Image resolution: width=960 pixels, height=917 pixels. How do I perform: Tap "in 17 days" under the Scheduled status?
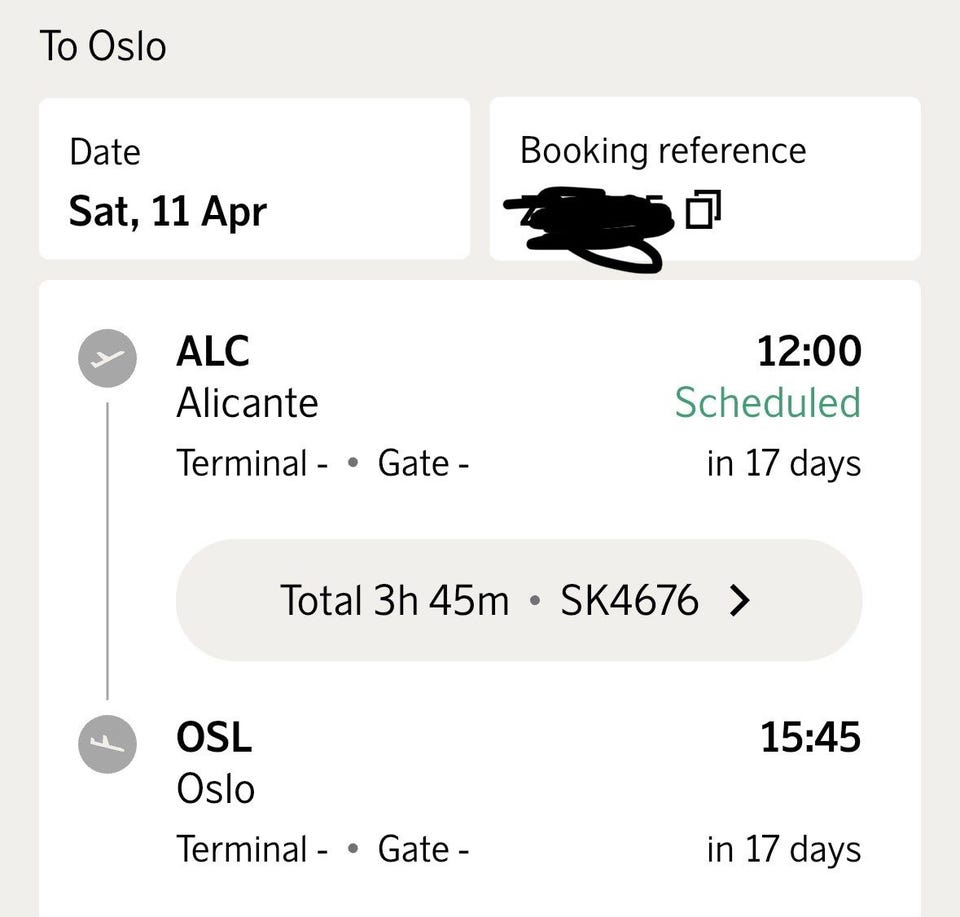(x=783, y=464)
